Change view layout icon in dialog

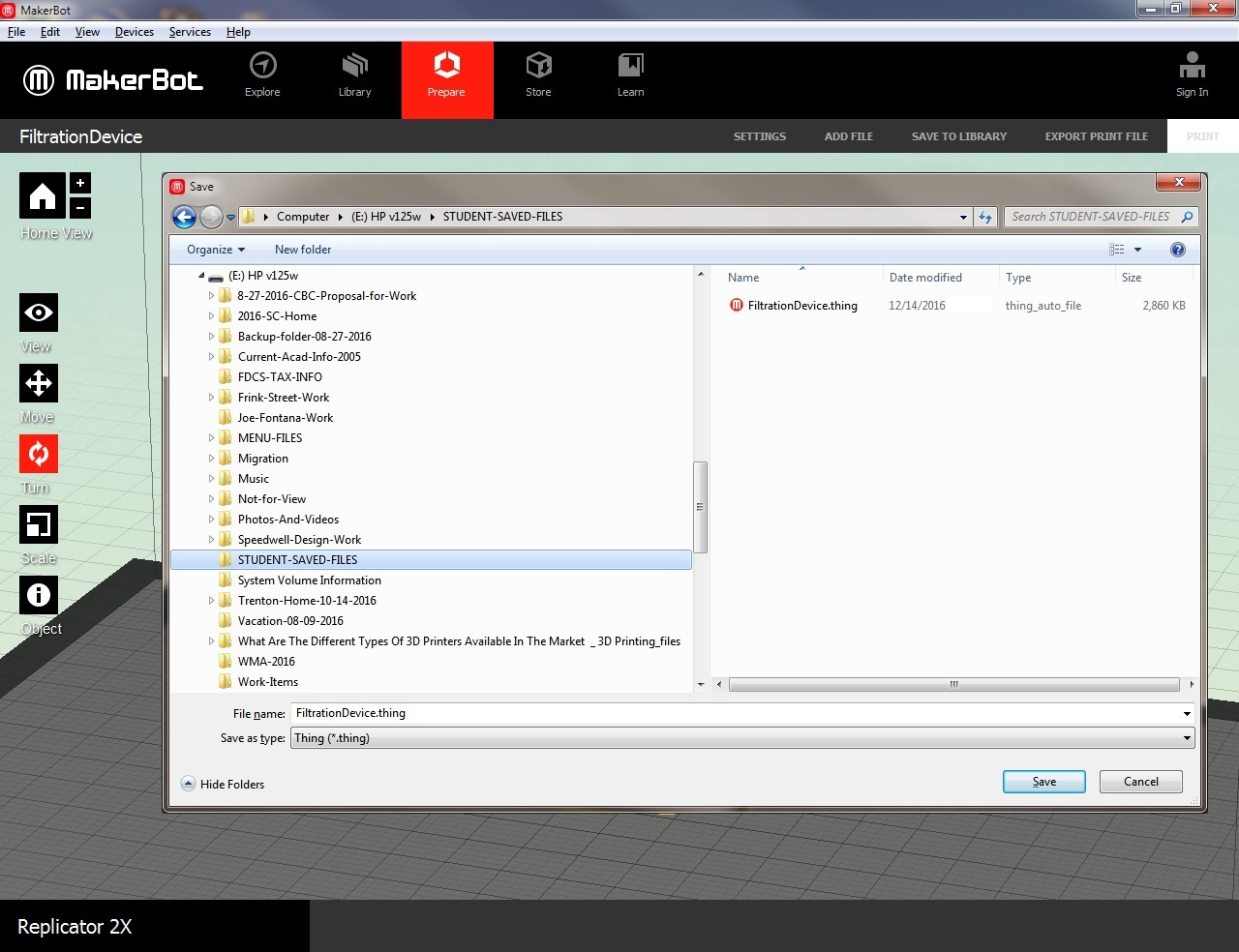coord(1117,250)
